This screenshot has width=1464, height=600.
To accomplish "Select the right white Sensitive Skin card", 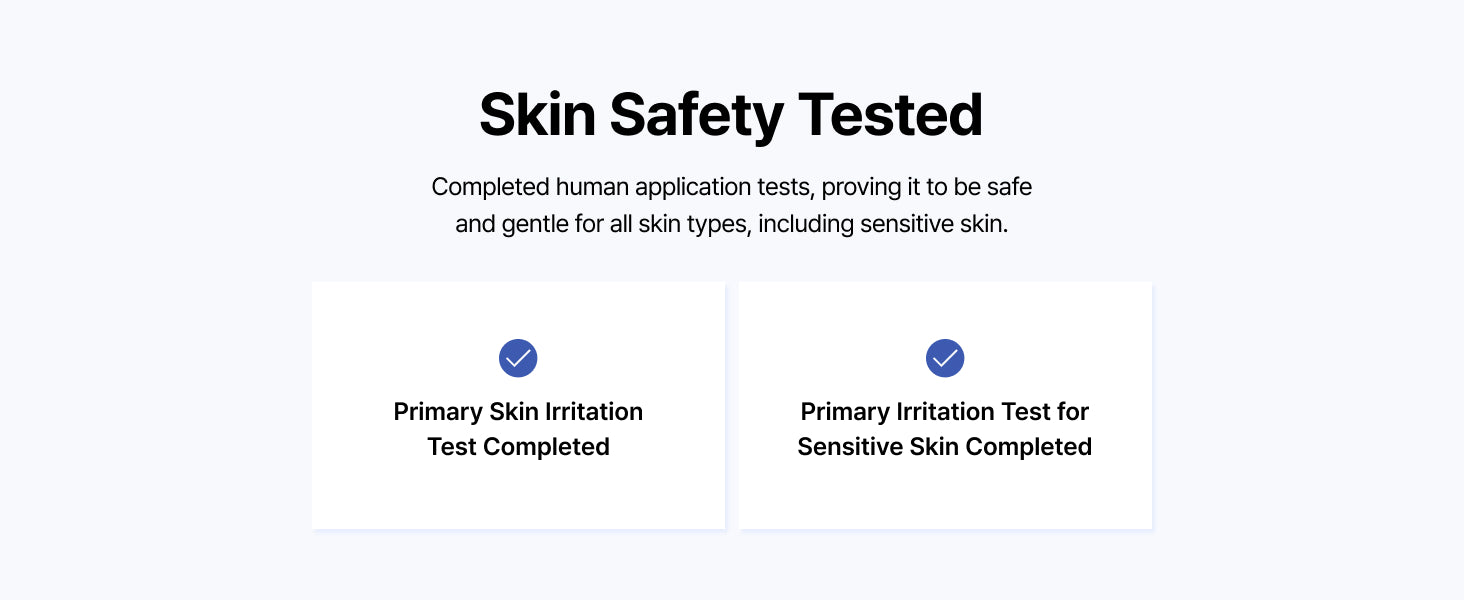I will coord(945,405).
